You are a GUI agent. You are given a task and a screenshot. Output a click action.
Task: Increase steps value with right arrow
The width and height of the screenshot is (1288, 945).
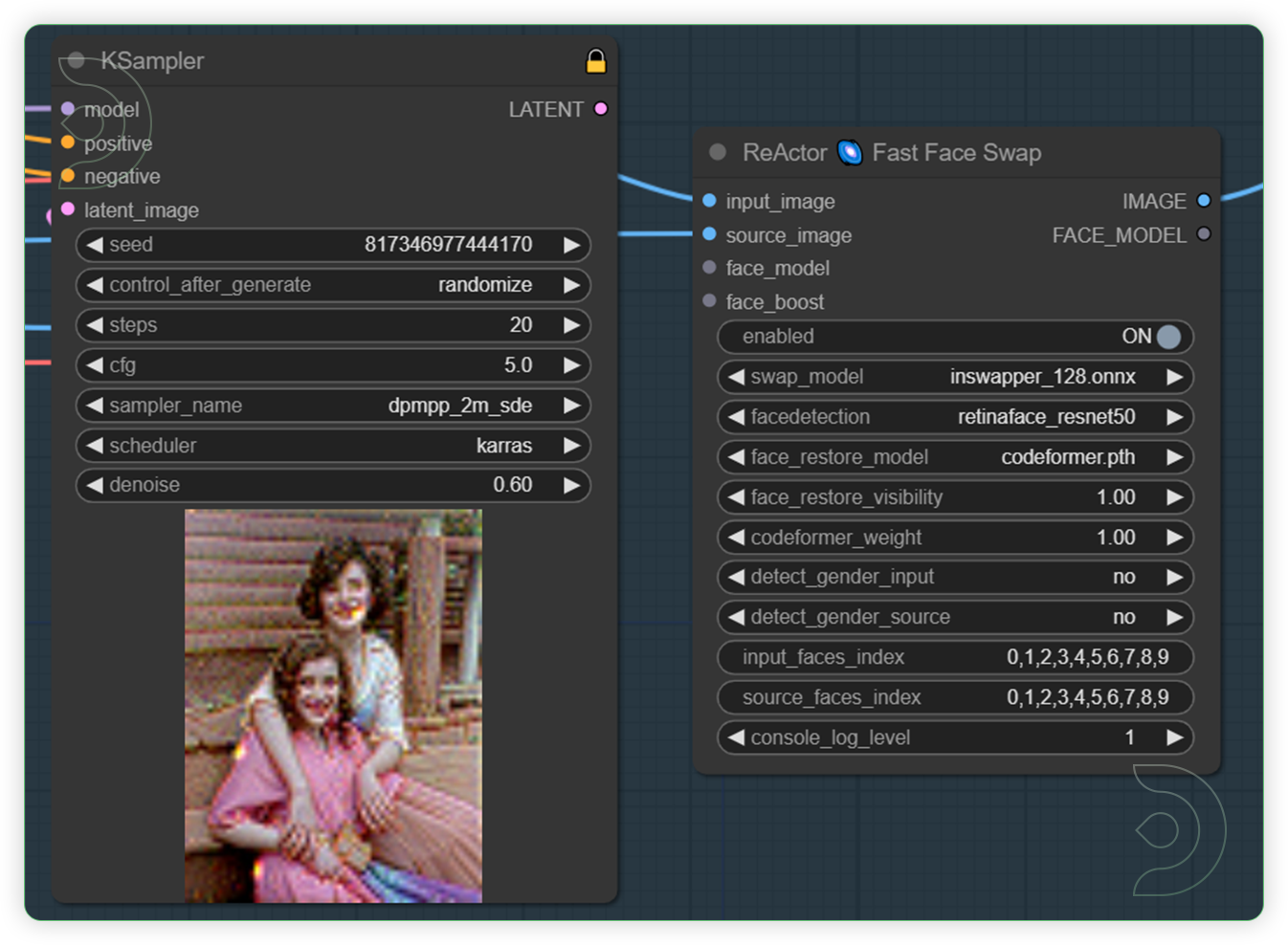[x=571, y=325]
